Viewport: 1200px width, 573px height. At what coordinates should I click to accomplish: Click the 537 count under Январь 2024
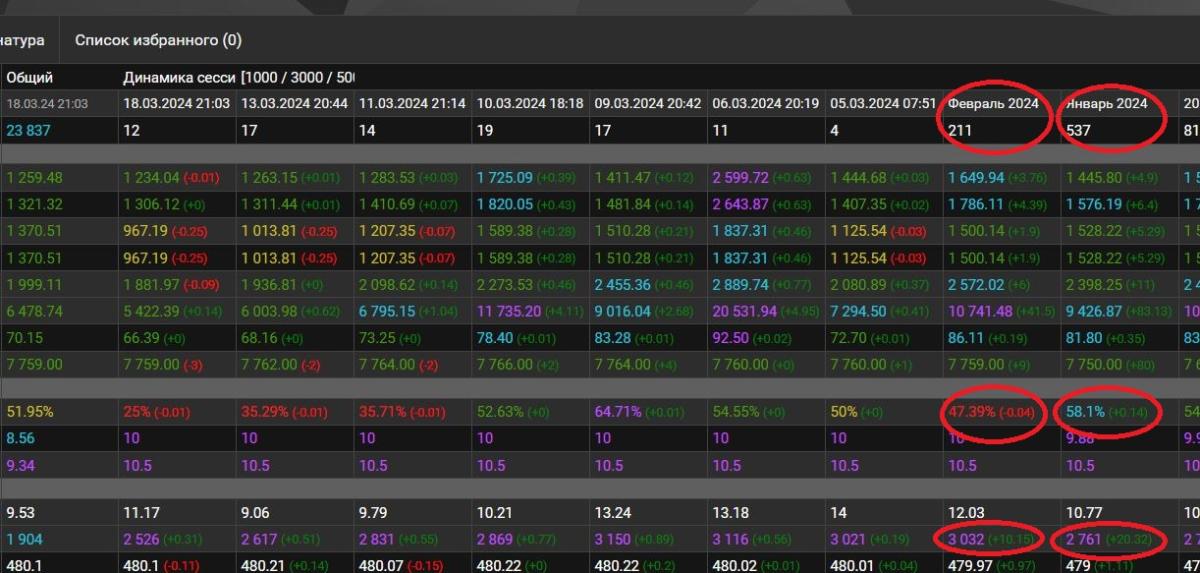coord(1078,130)
